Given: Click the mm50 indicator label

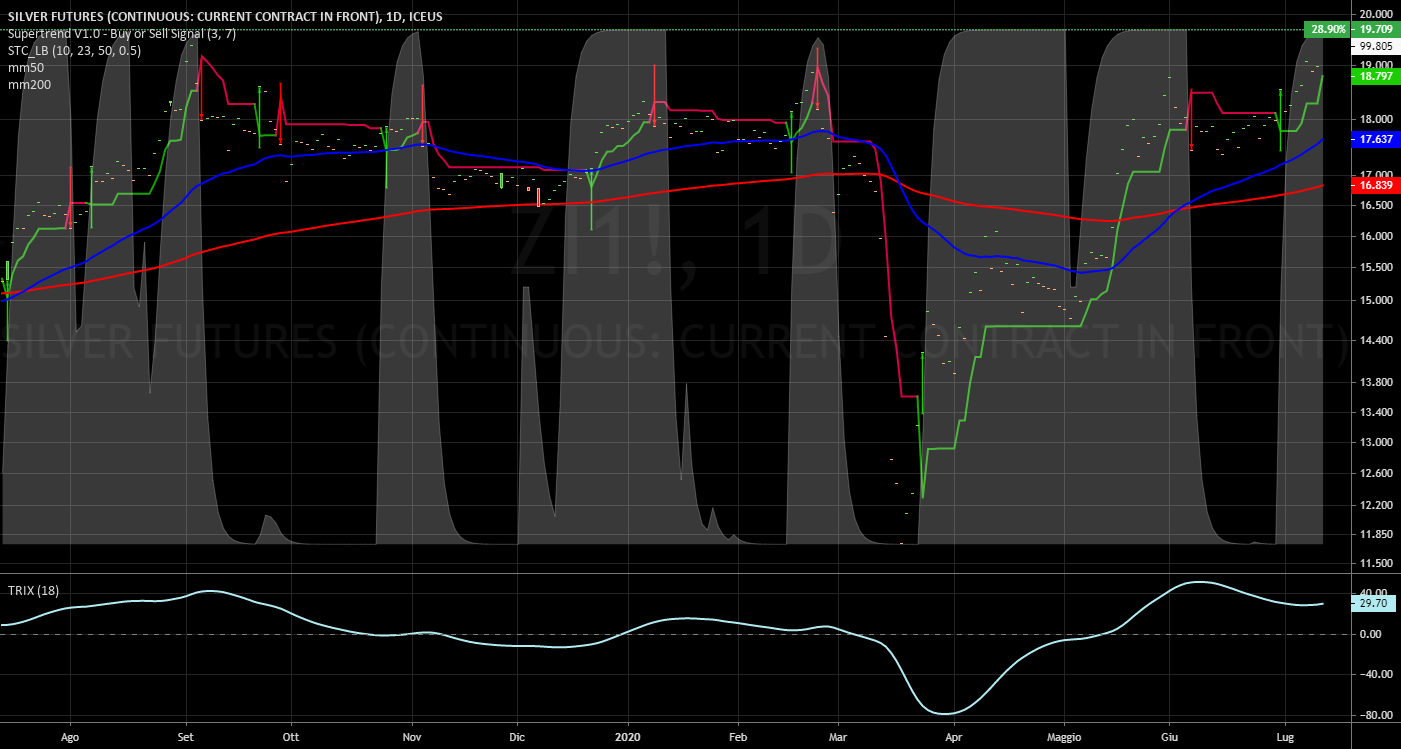Looking at the screenshot, I should (24, 67).
